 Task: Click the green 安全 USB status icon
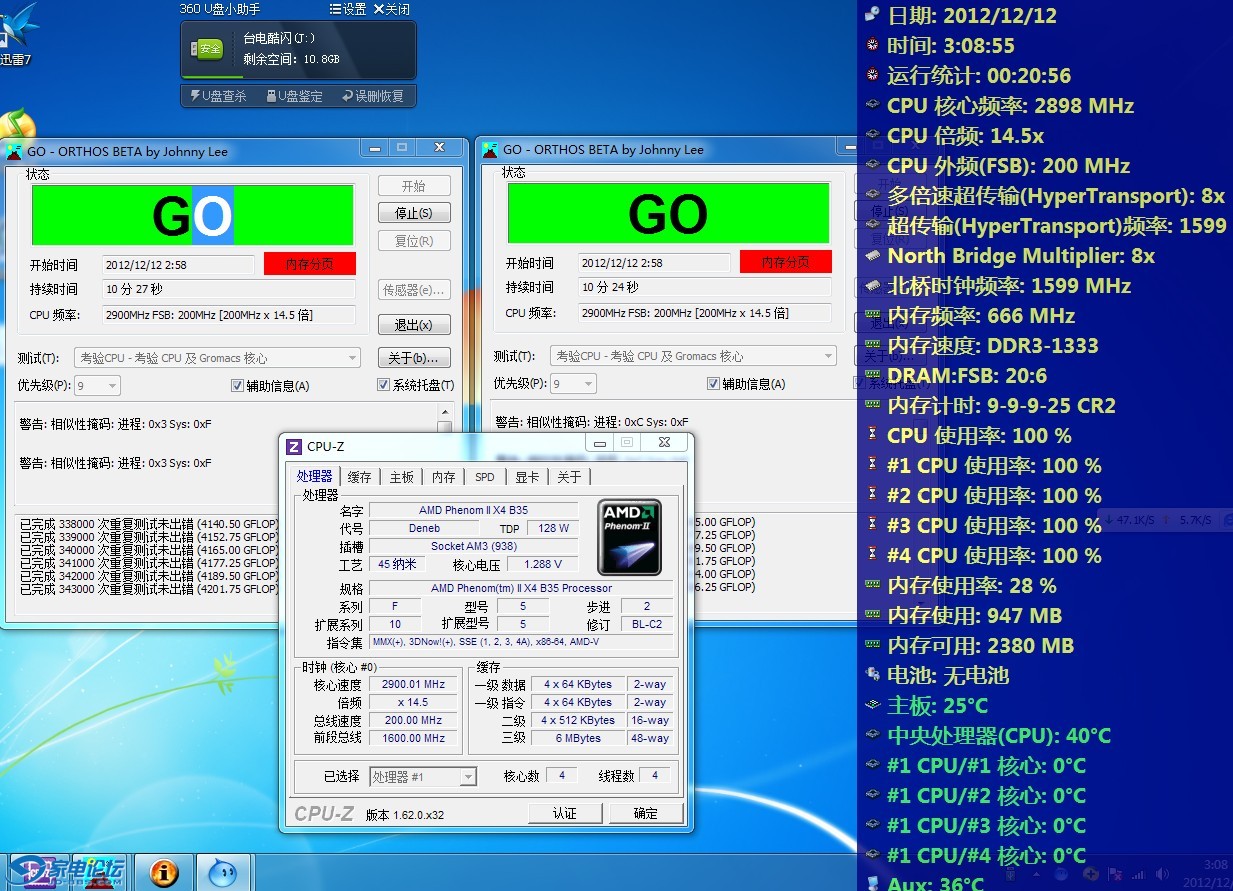(207, 48)
